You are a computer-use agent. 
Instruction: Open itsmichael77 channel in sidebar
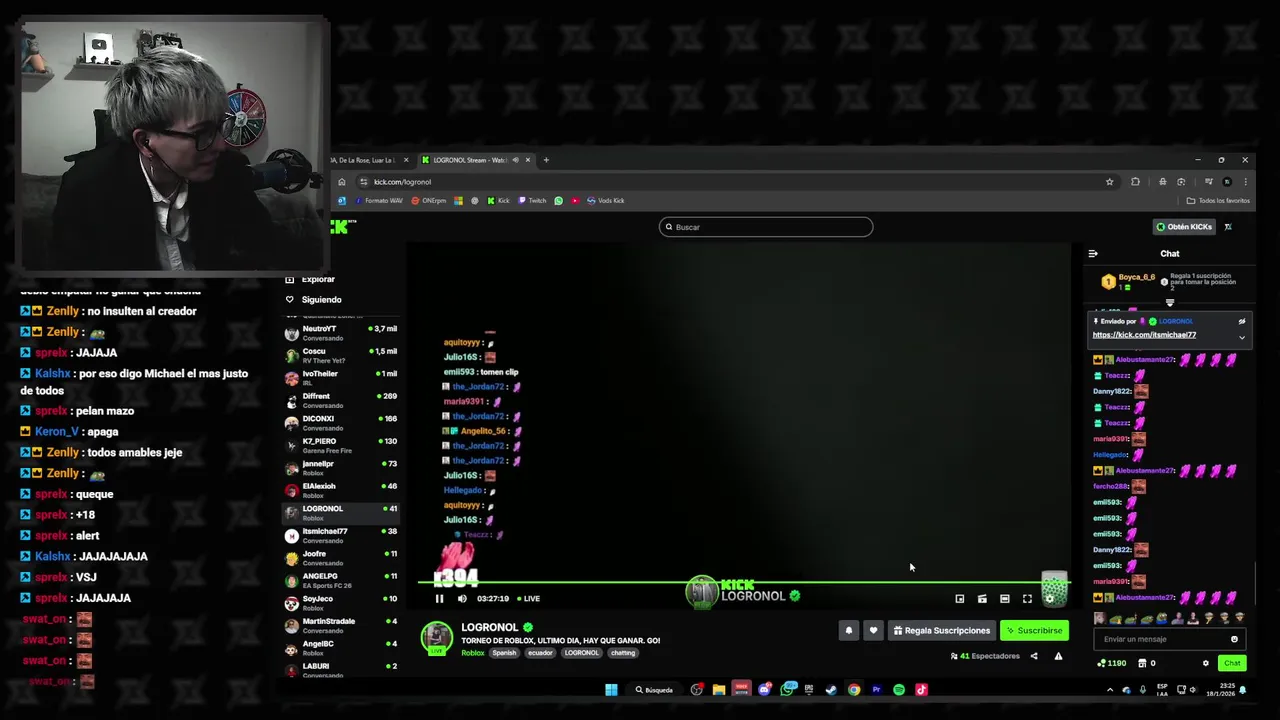point(341,536)
